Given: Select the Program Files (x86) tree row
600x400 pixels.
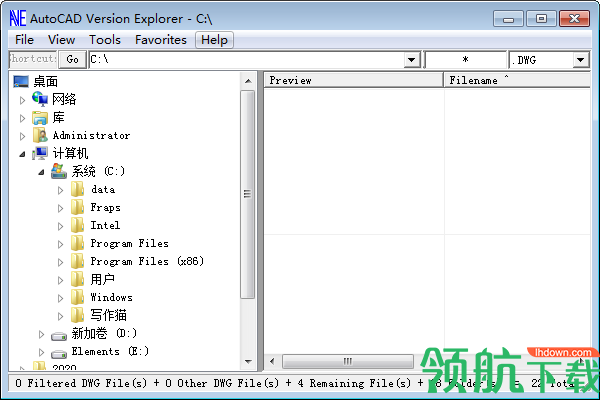Looking at the screenshot, I should [x=147, y=261].
